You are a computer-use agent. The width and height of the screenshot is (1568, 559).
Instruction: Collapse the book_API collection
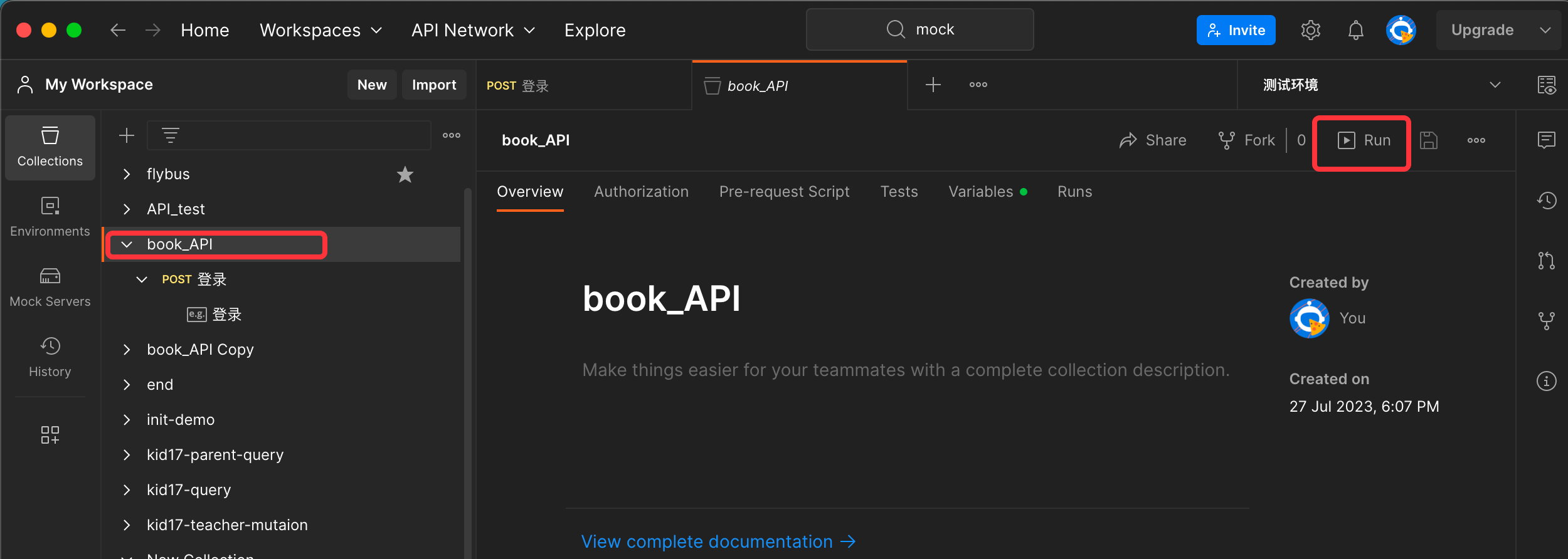[x=127, y=244]
